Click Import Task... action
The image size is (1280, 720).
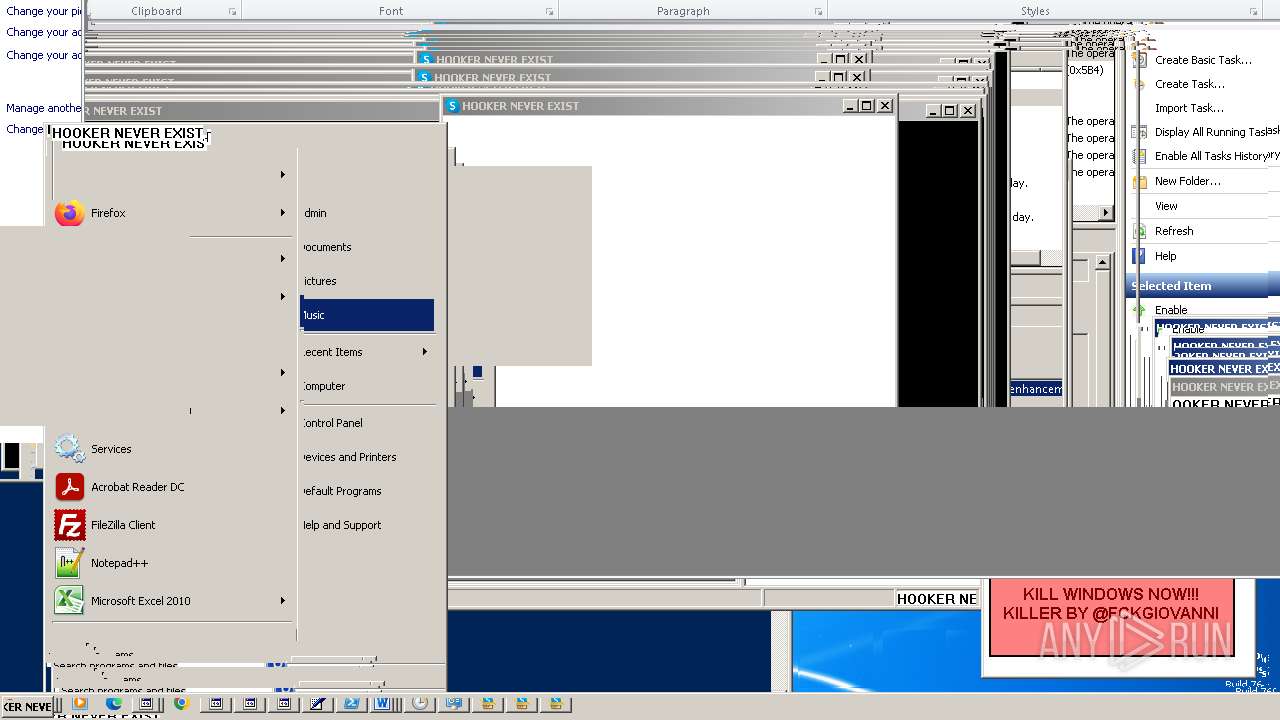pos(1189,108)
